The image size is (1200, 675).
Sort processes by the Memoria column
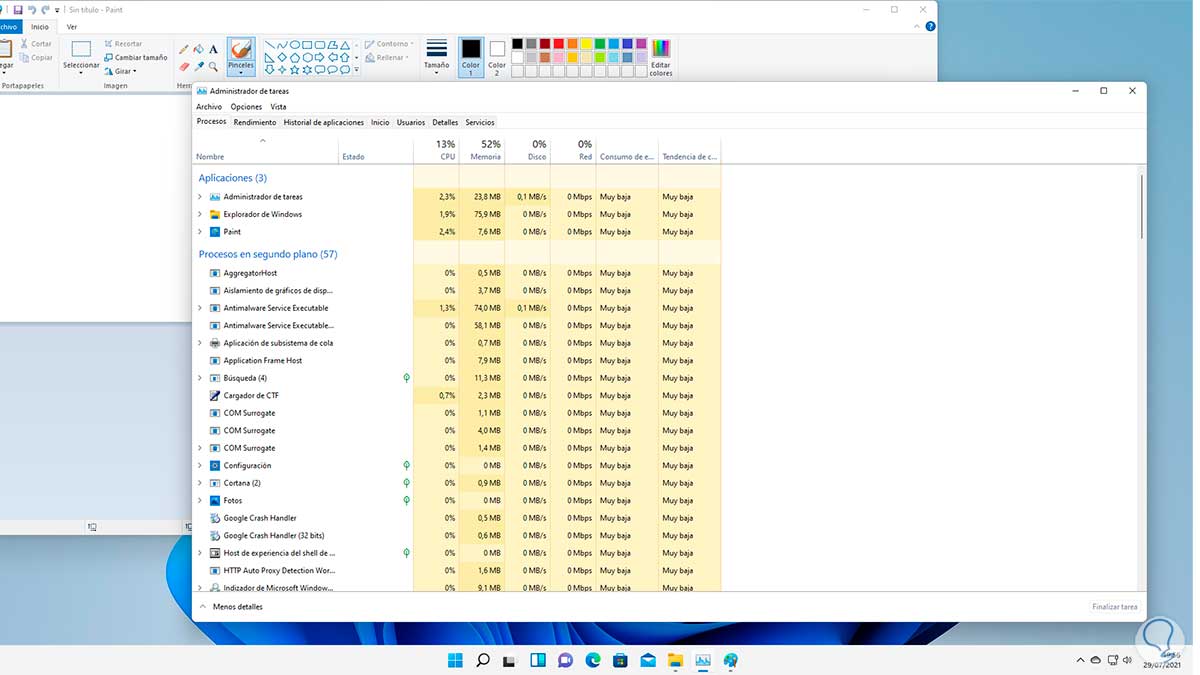coord(482,150)
